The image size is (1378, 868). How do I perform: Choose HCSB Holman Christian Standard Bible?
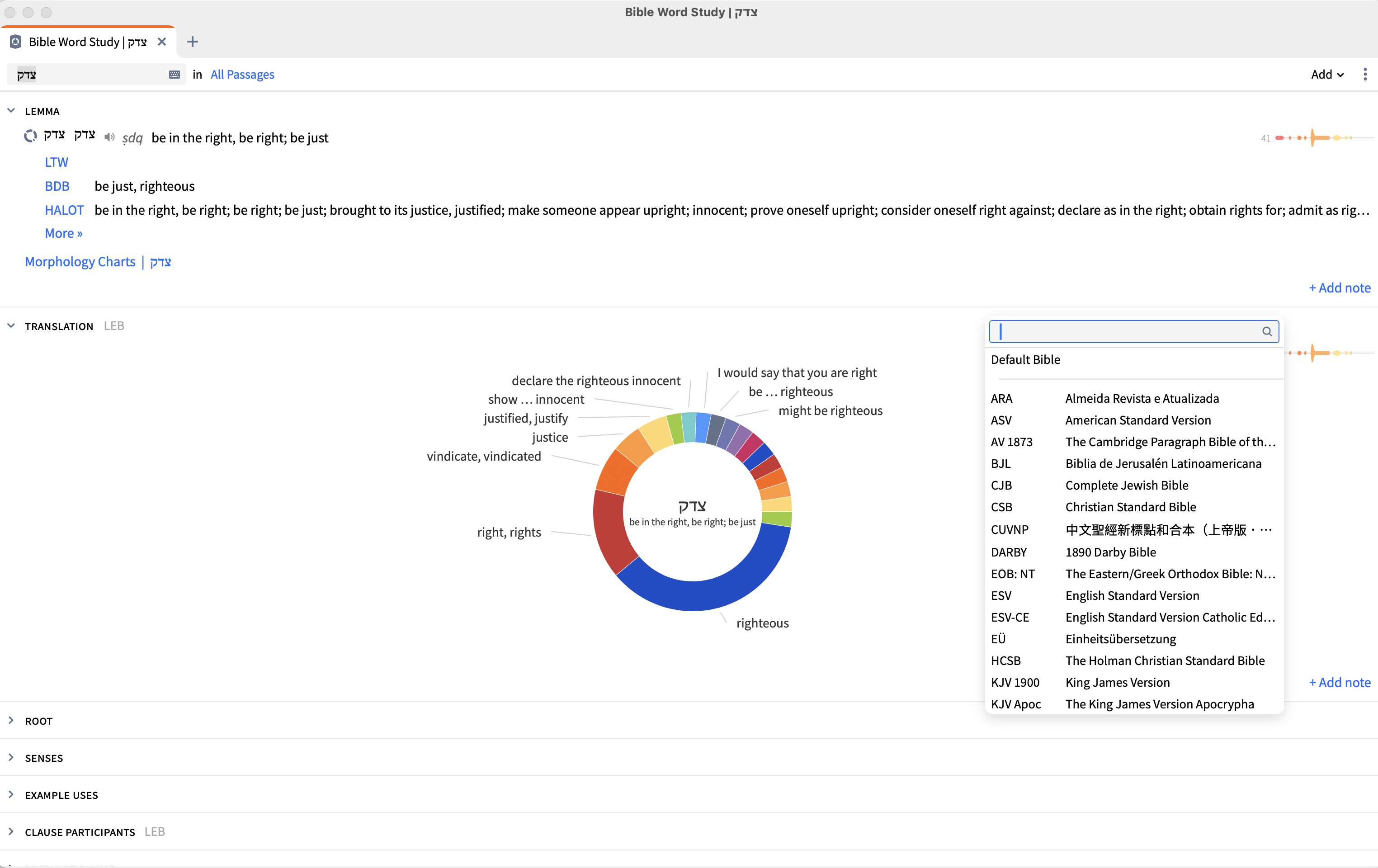[1134, 661]
